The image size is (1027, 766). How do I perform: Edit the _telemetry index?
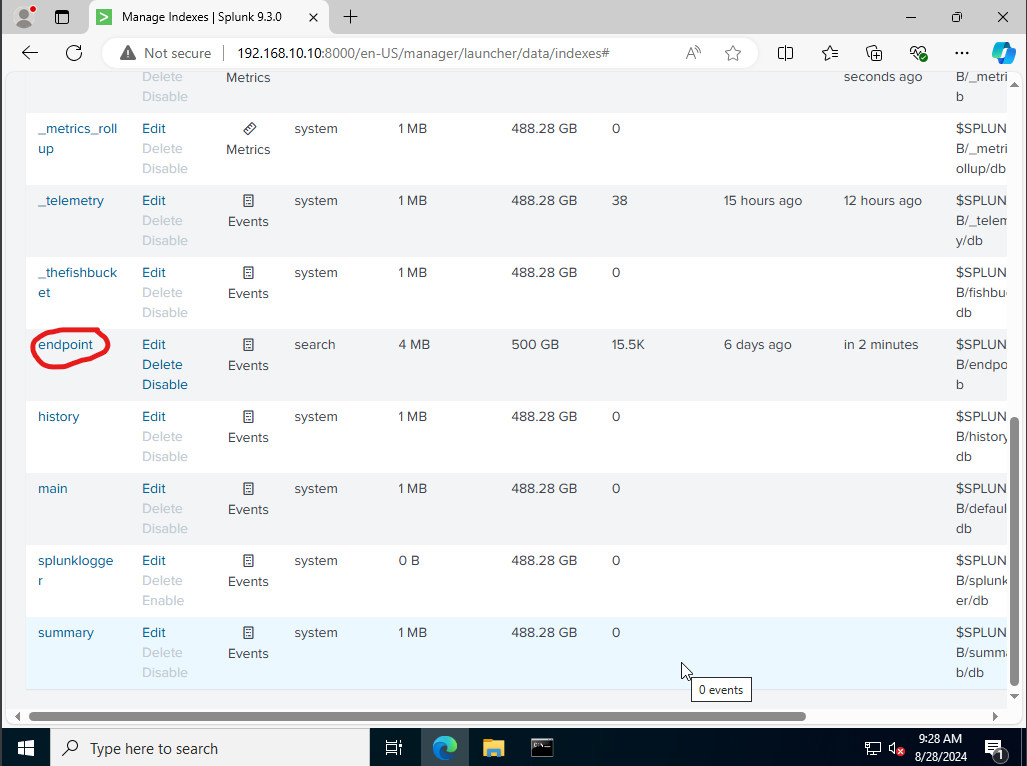[x=154, y=200]
